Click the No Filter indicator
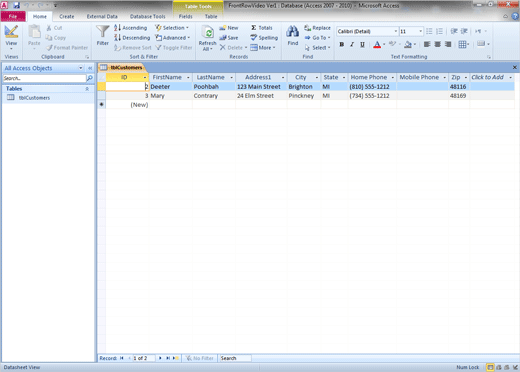The width and height of the screenshot is (520, 372). pos(200,358)
